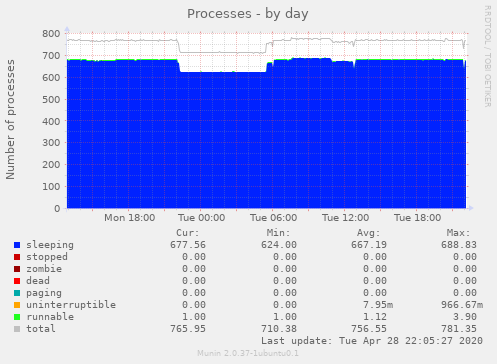Click the green runnable legend swatch
Image resolution: width=497 pixels, height=364 pixels.
pos(17,317)
